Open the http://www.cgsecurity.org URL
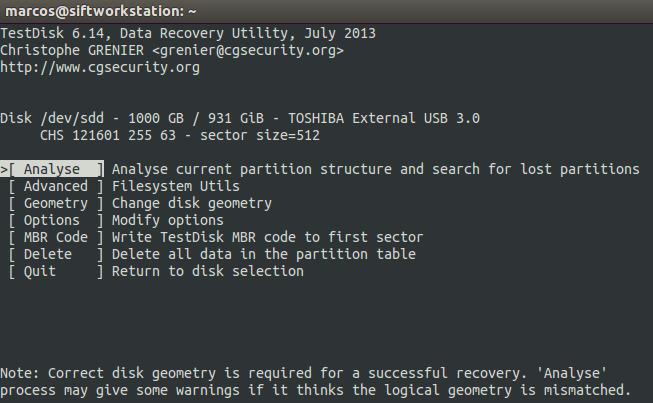 pyautogui.click(x=100, y=68)
